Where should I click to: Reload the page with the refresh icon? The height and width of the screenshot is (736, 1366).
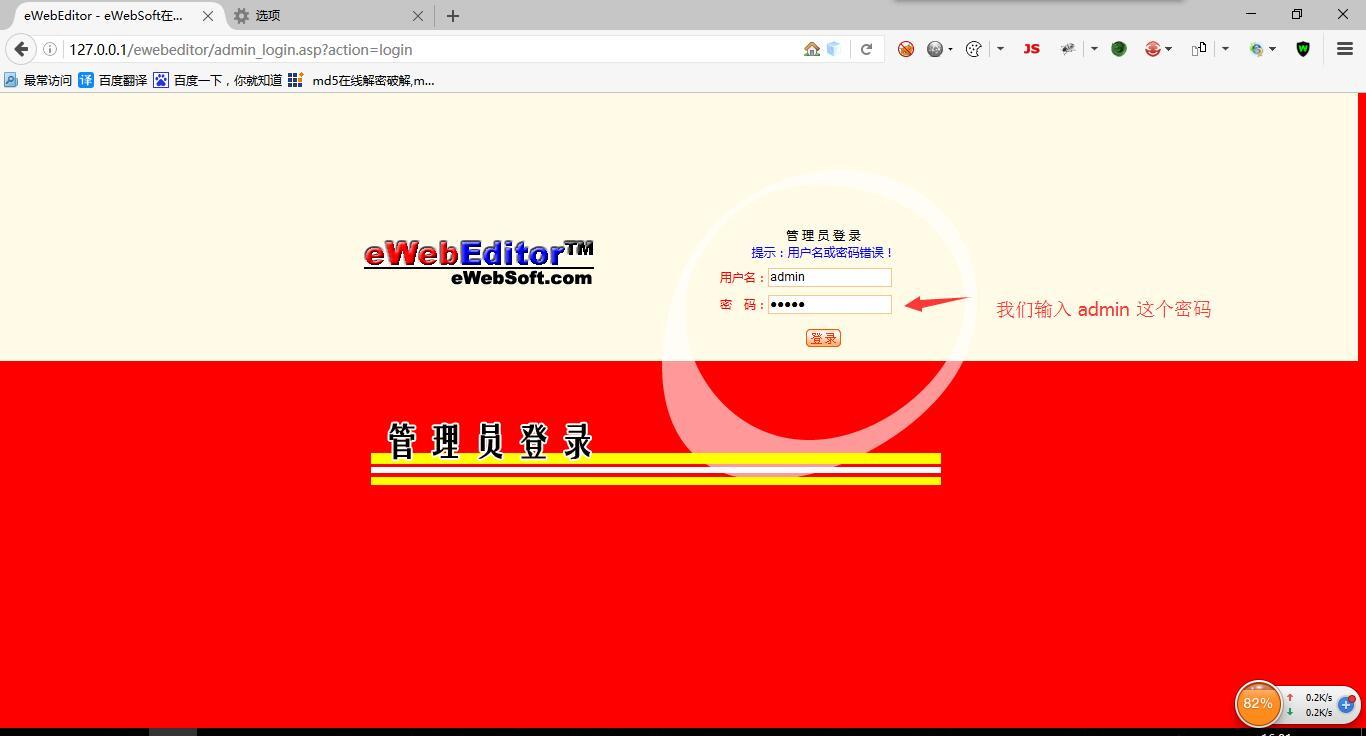click(x=866, y=49)
